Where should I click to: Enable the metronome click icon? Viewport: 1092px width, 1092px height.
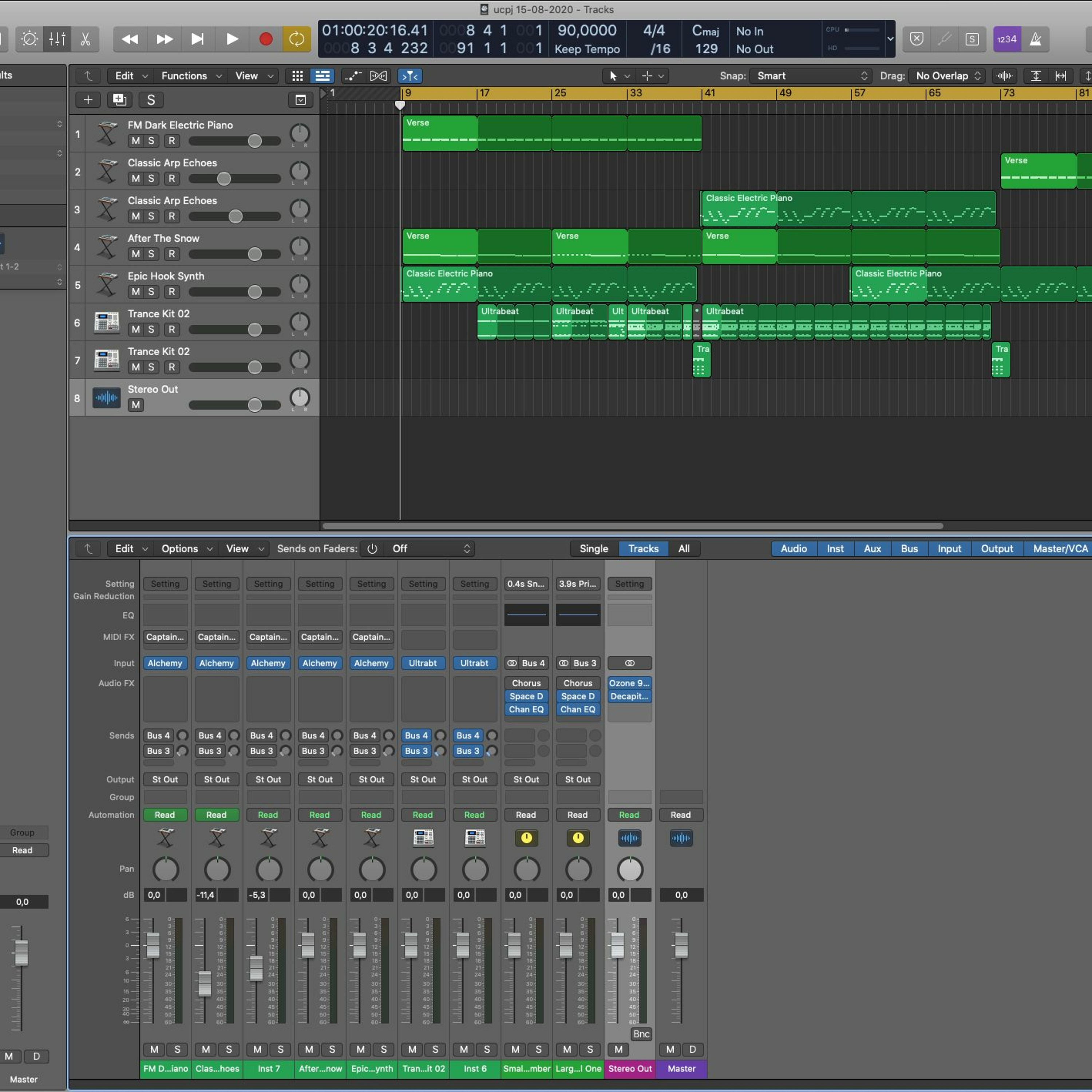coord(1035,39)
